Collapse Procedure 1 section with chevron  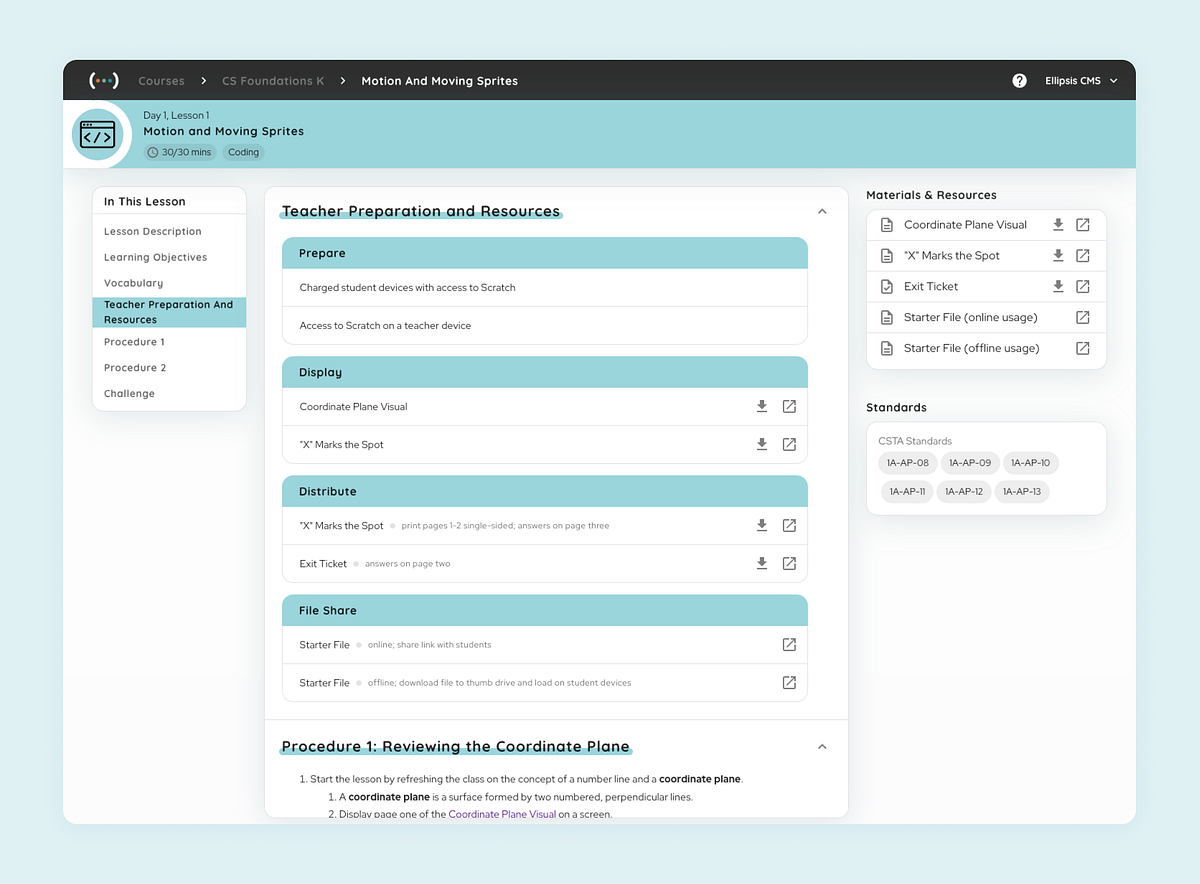[x=822, y=746]
